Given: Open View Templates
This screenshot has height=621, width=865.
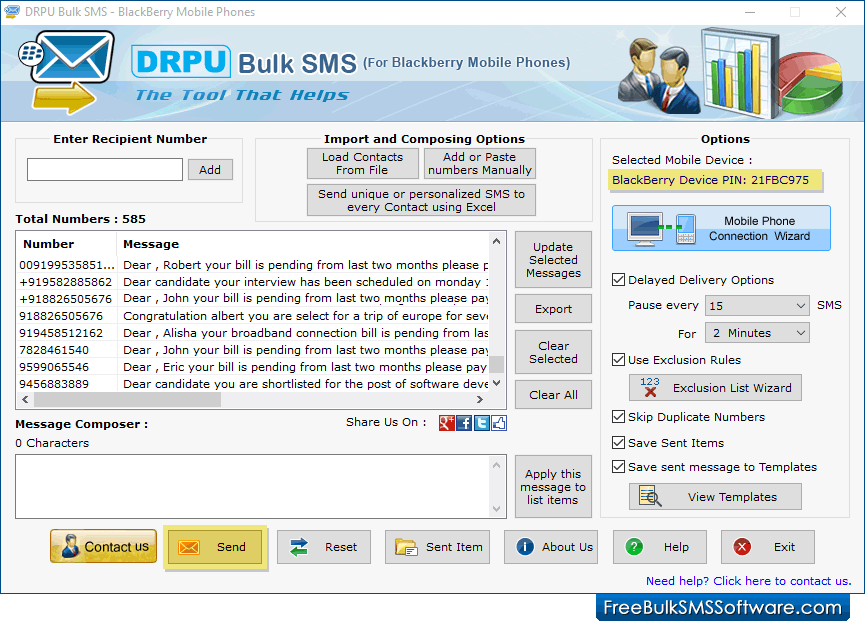Looking at the screenshot, I should click(714, 496).
